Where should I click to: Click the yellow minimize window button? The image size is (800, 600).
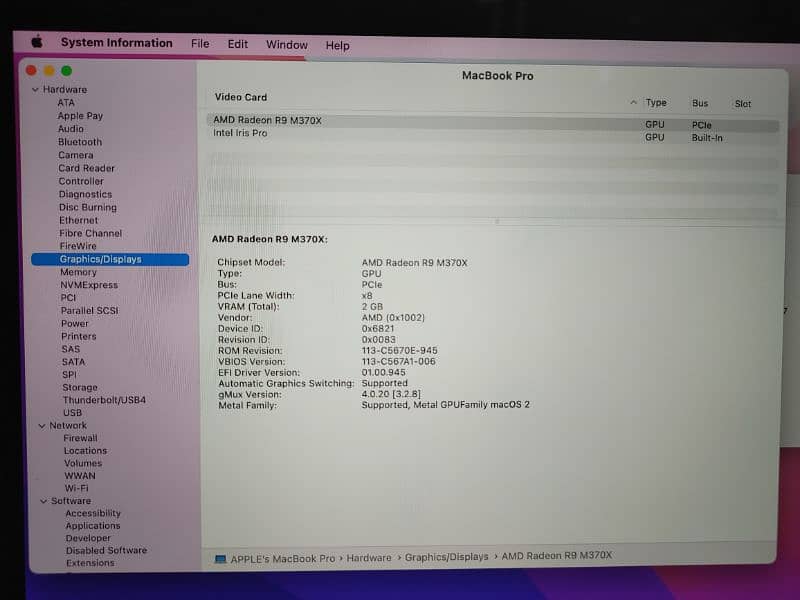49,71
